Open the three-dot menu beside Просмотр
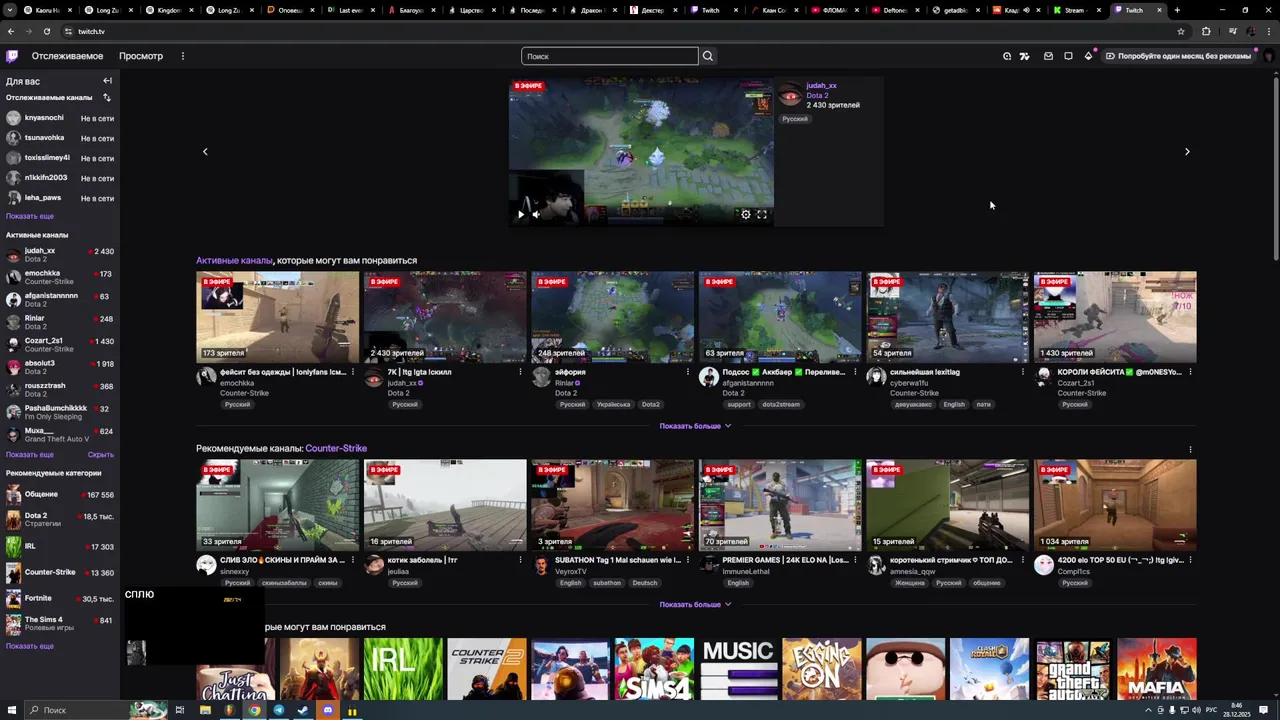 (182, 56)
